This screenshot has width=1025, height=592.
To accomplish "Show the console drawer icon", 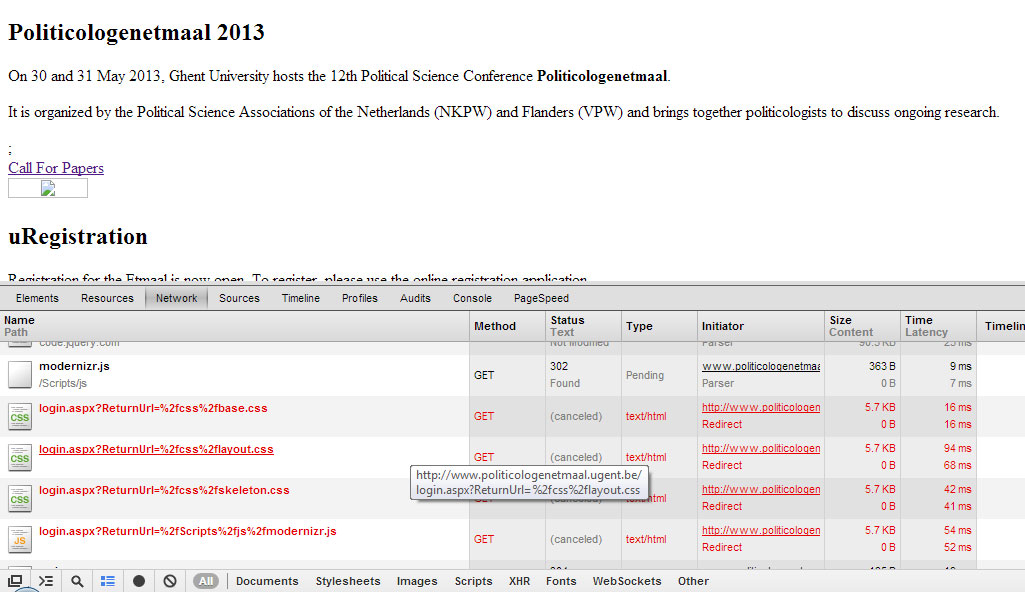I will pyautogui.click(x=46, y=581).
